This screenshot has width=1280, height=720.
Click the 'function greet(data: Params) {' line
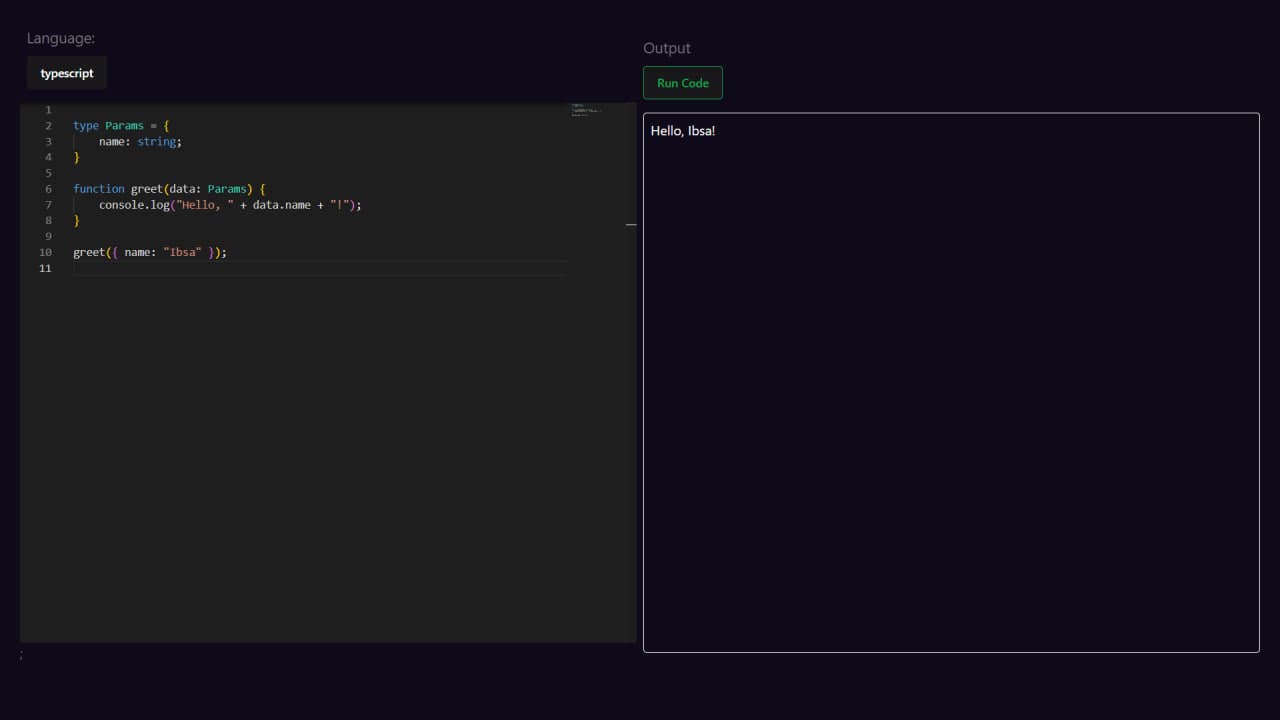pos(169,189)
